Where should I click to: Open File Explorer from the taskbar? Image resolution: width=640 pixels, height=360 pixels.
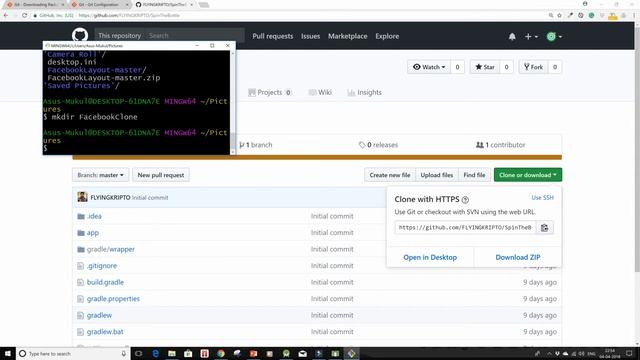(172, 353)
